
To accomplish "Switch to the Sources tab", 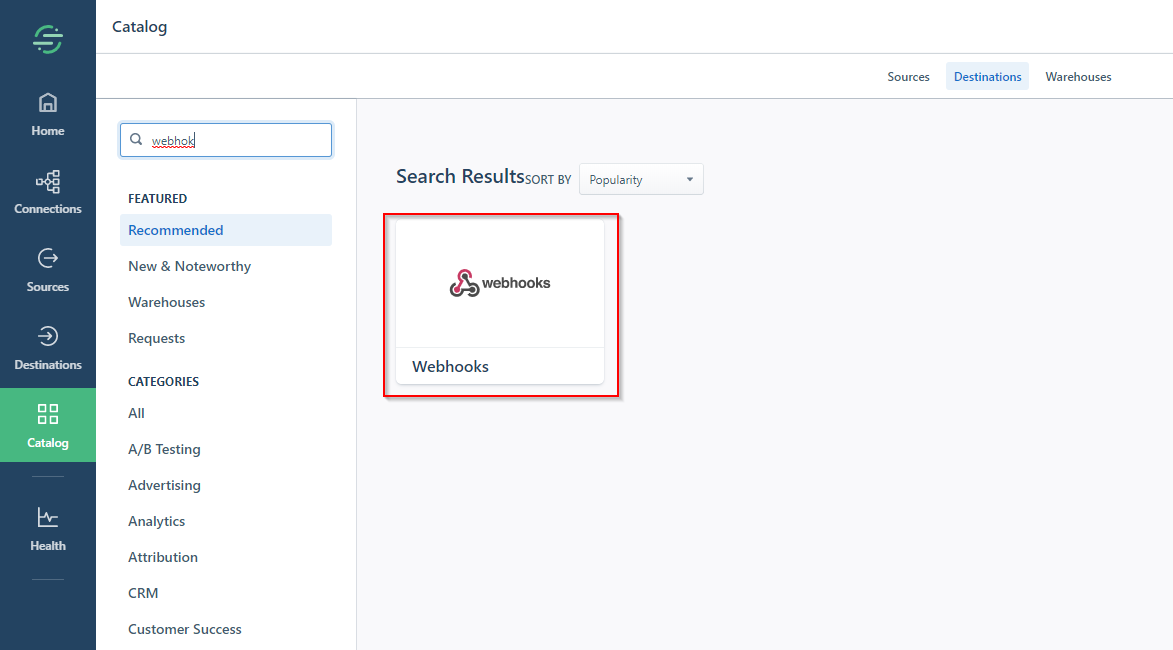I will coord(908,76).
